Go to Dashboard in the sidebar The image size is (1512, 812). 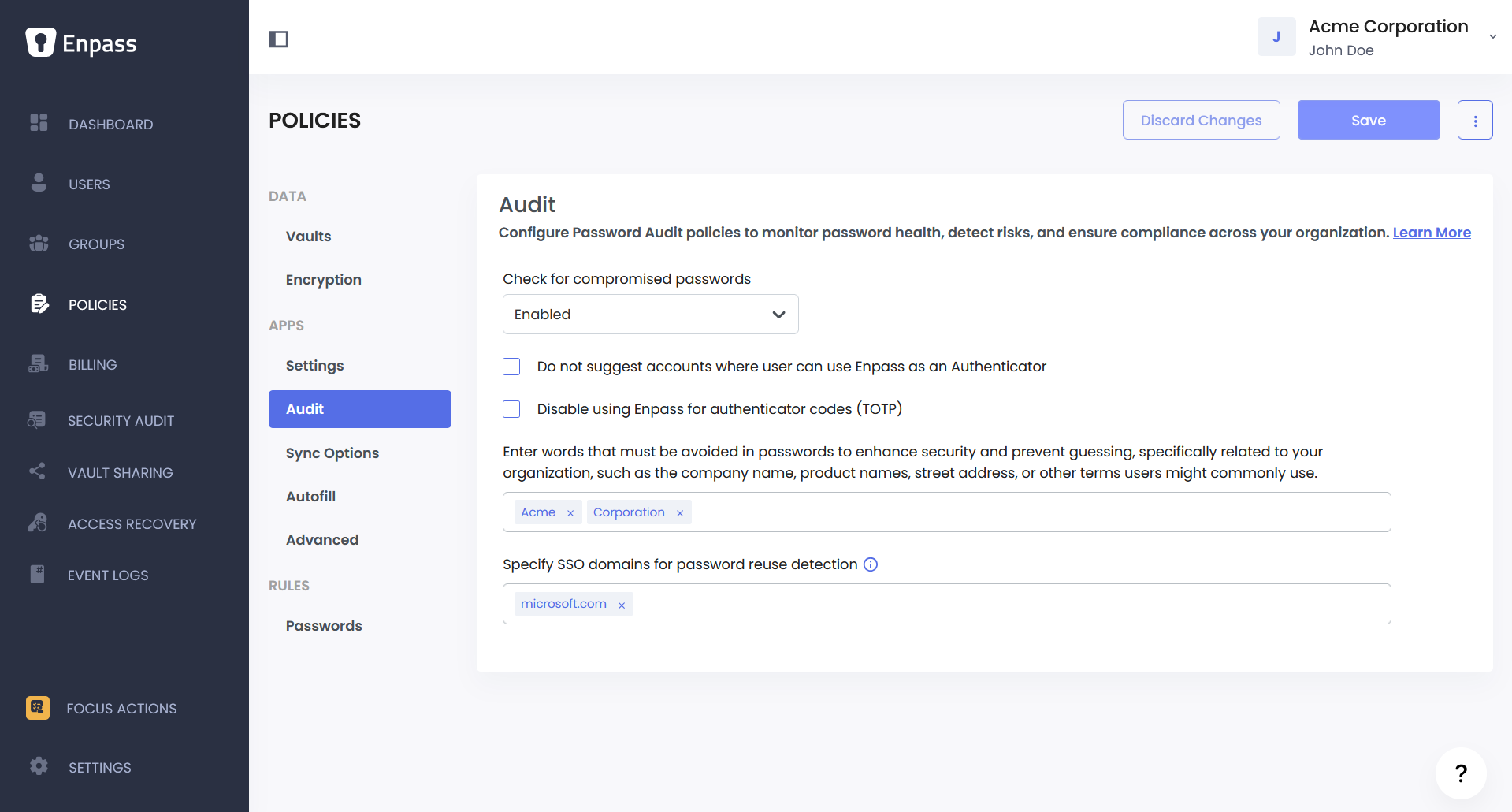(110, 125)
